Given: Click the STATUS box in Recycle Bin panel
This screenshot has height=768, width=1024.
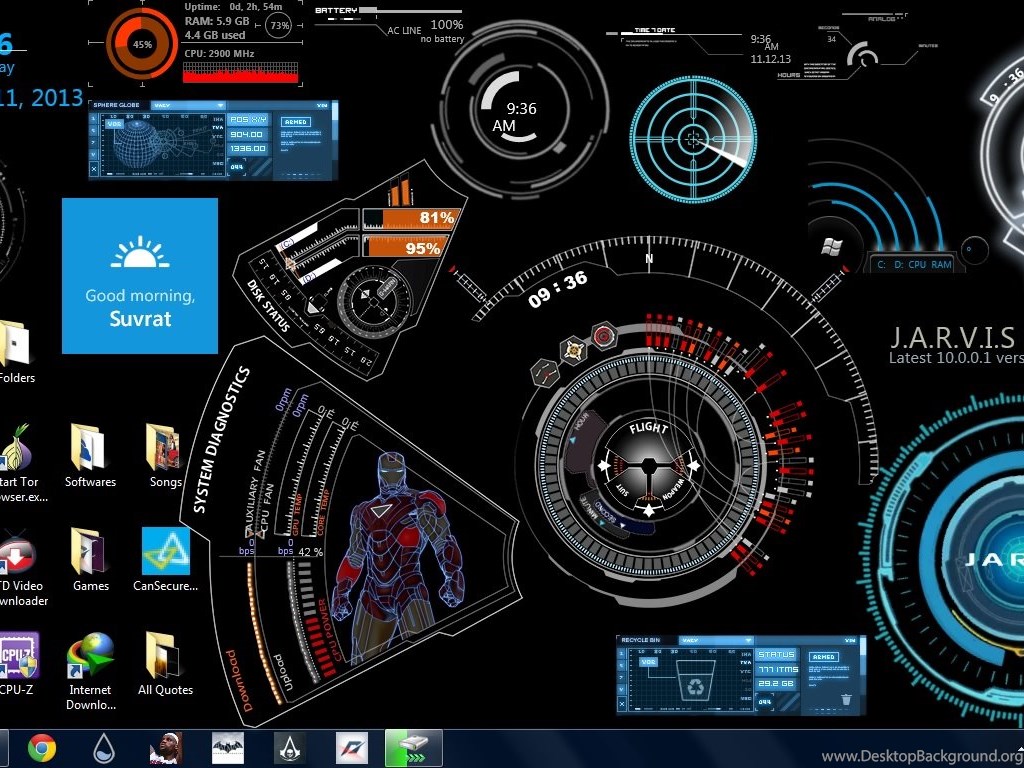Looking at the screenshot, I should pos(776,654).
